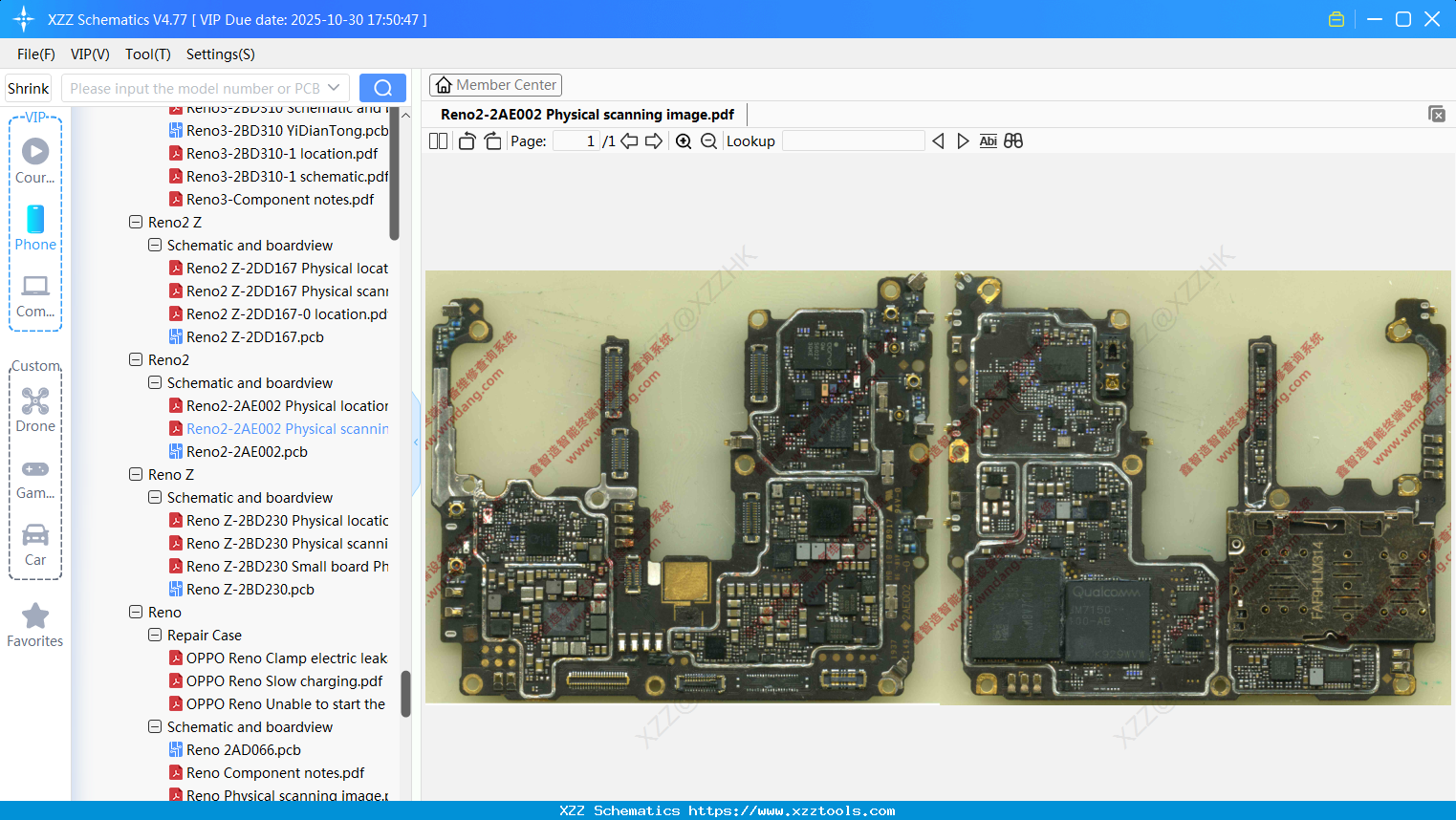Click the zoom in magnifier icon

coord(684,141)
